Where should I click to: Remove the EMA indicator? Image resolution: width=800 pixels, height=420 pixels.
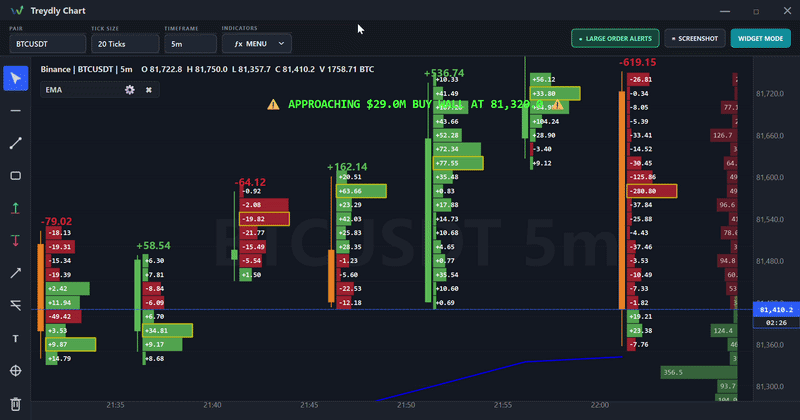point(148,90)
